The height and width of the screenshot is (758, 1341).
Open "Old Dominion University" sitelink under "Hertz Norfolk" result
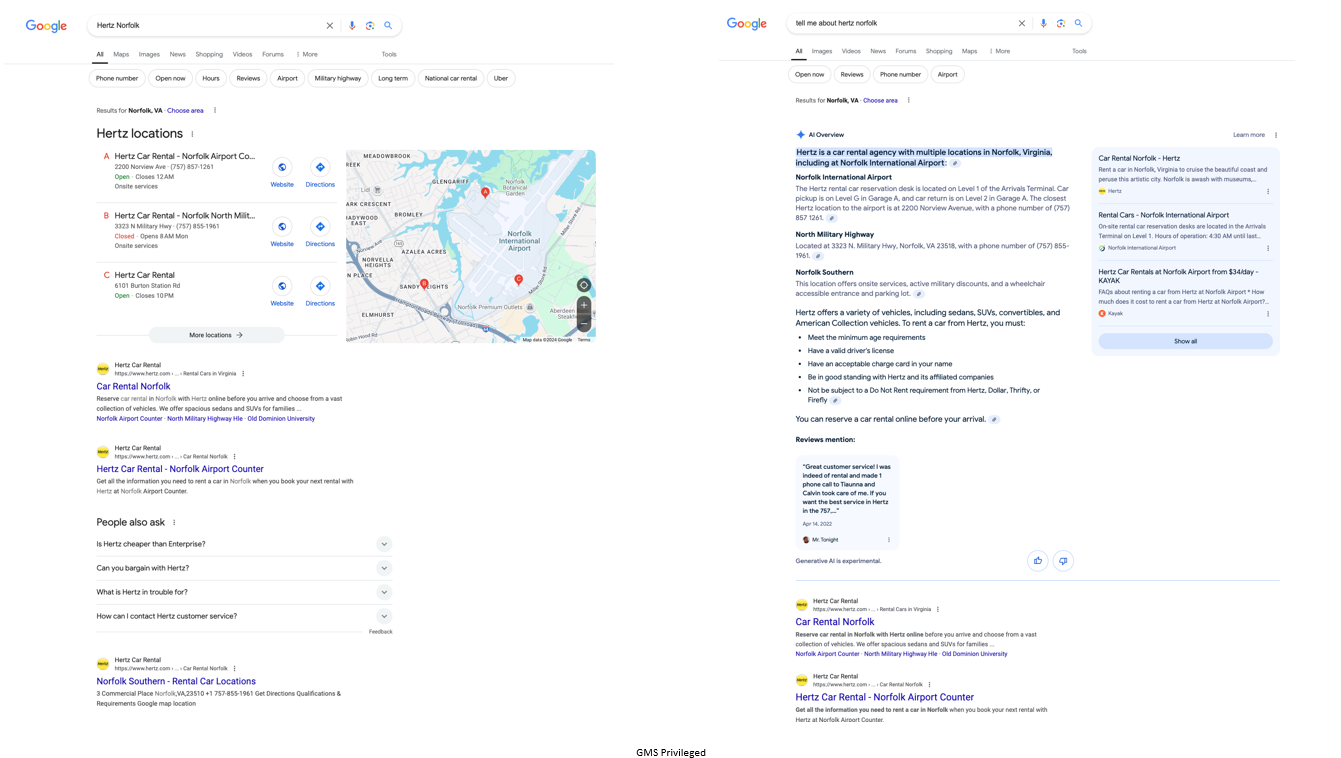click(x=281, y=419)
